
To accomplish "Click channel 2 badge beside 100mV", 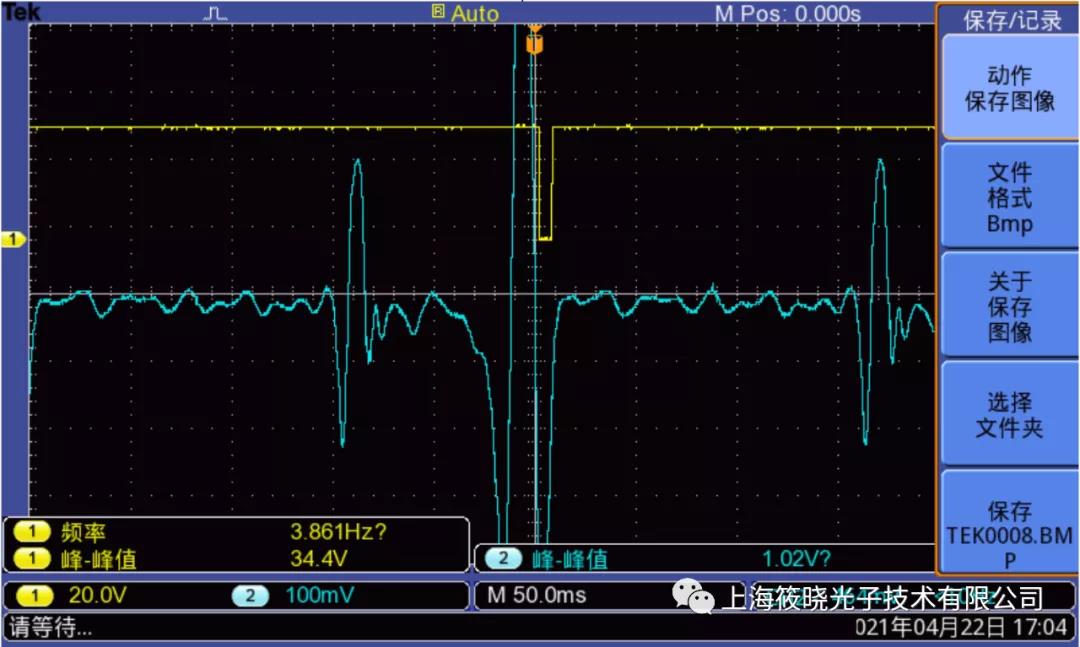I will coord(250,596).
